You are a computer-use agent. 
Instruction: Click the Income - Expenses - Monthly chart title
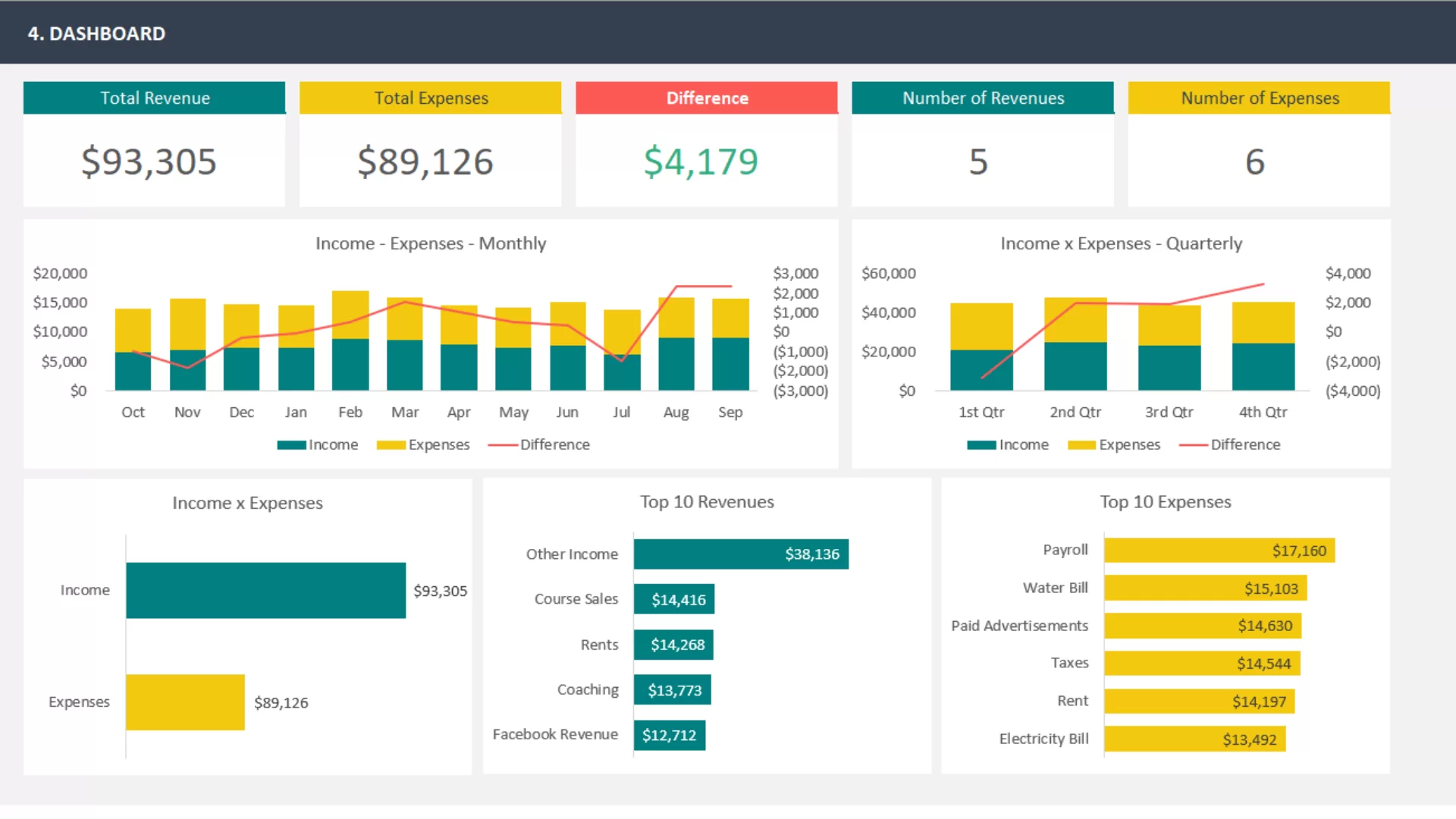431,243
